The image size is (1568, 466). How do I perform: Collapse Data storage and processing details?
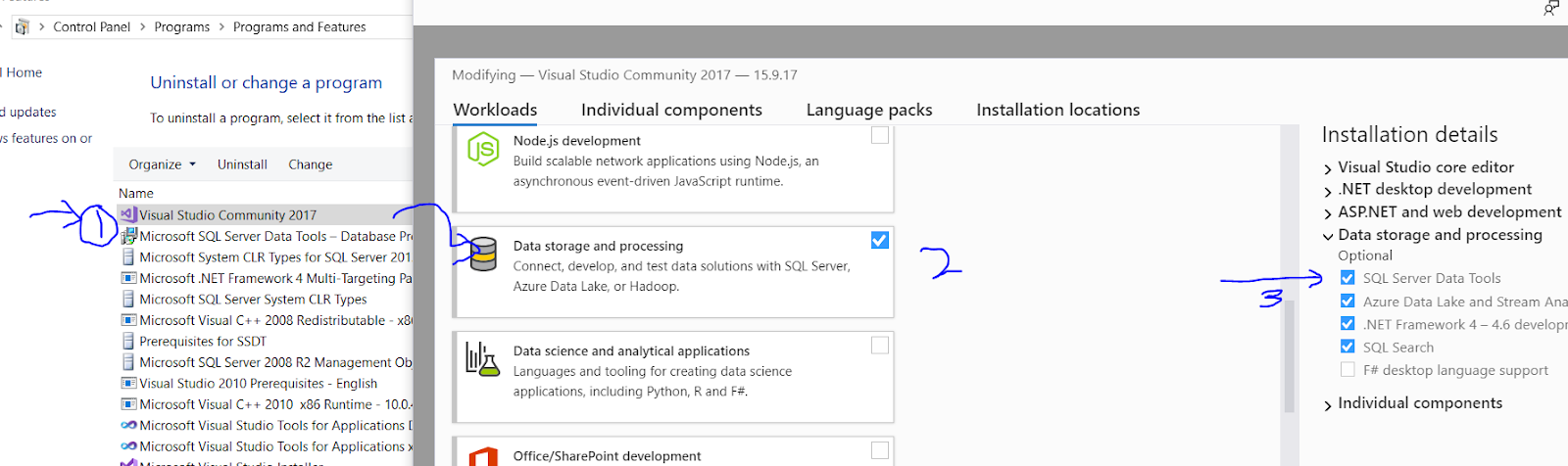coord(1328,236)
